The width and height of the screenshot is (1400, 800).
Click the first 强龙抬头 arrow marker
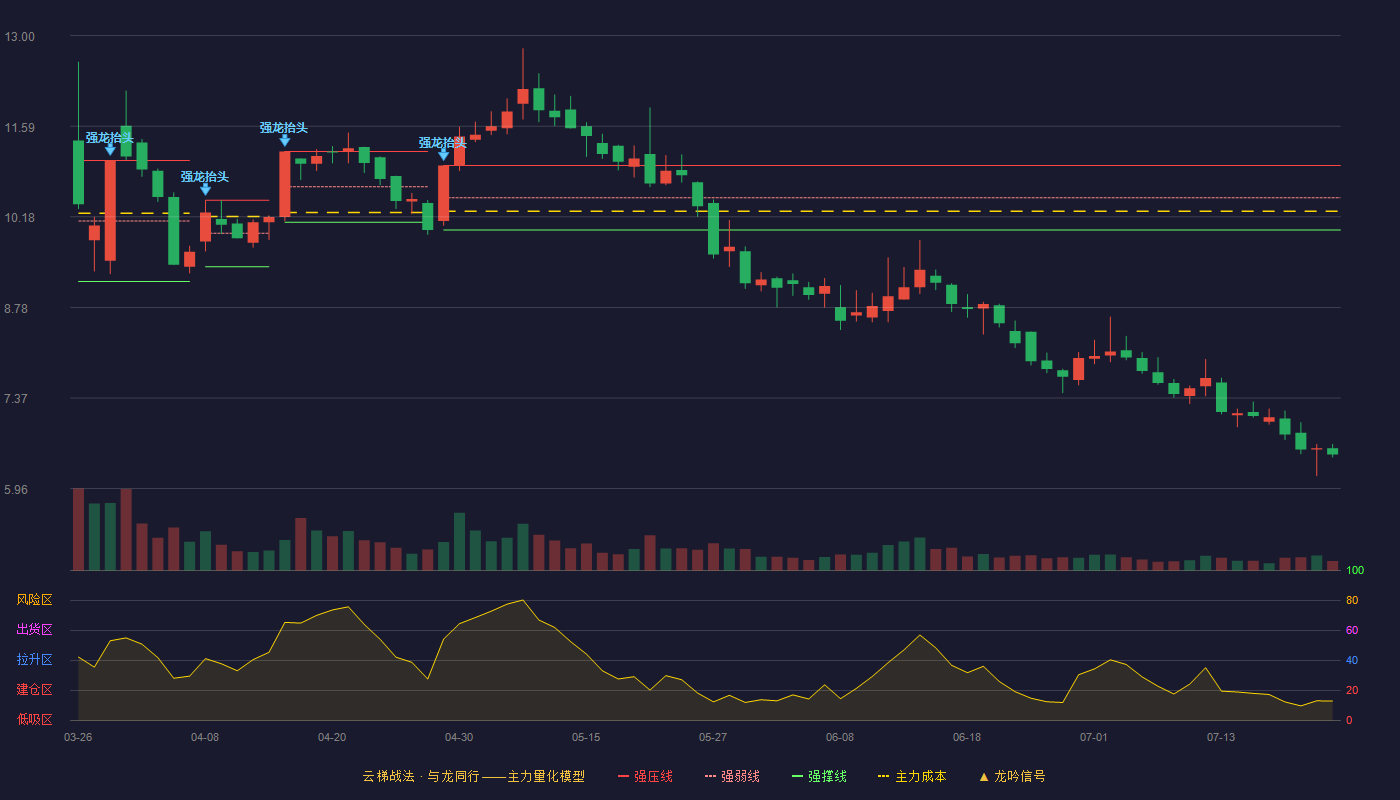click(110, 149)
